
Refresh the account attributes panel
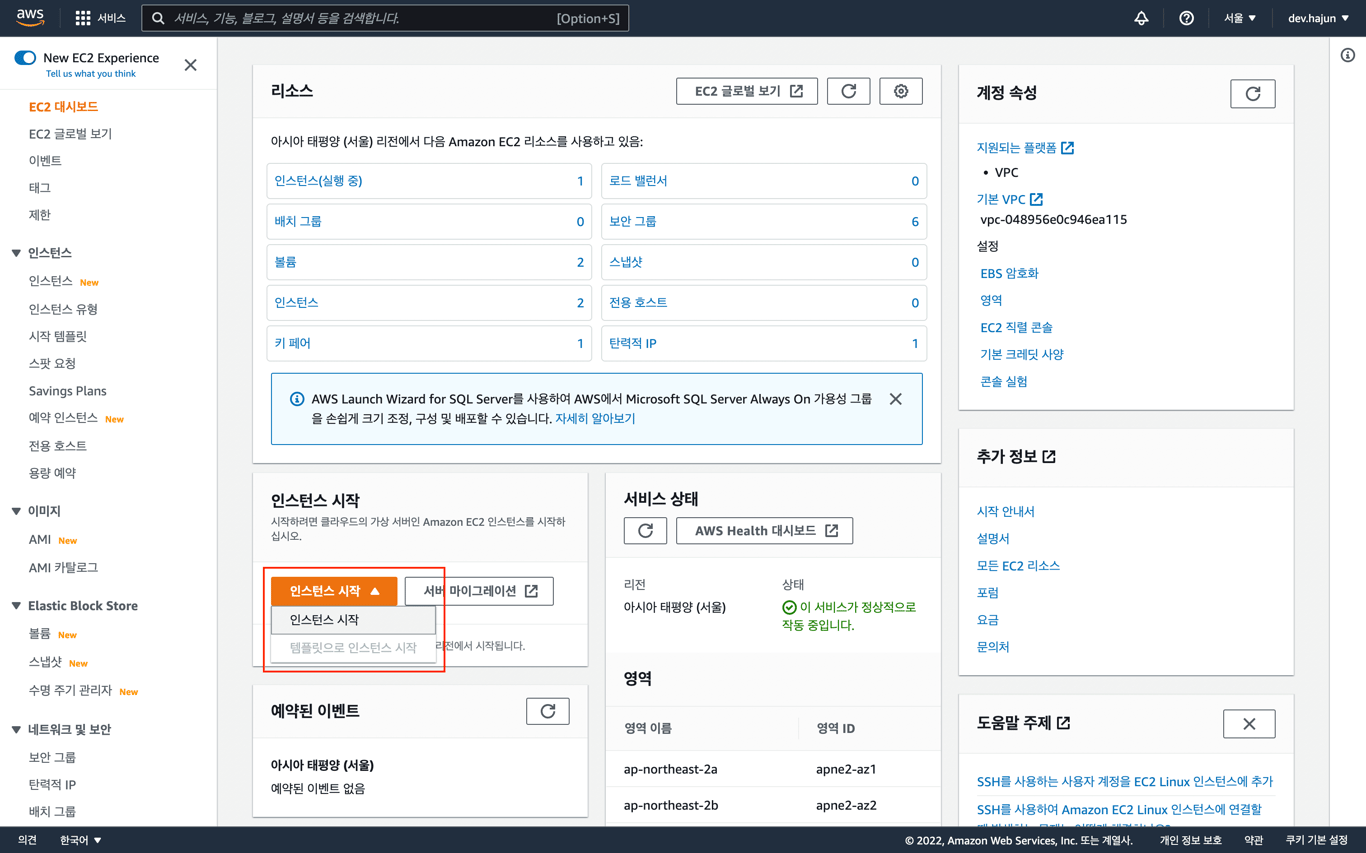click(1253, 94)
